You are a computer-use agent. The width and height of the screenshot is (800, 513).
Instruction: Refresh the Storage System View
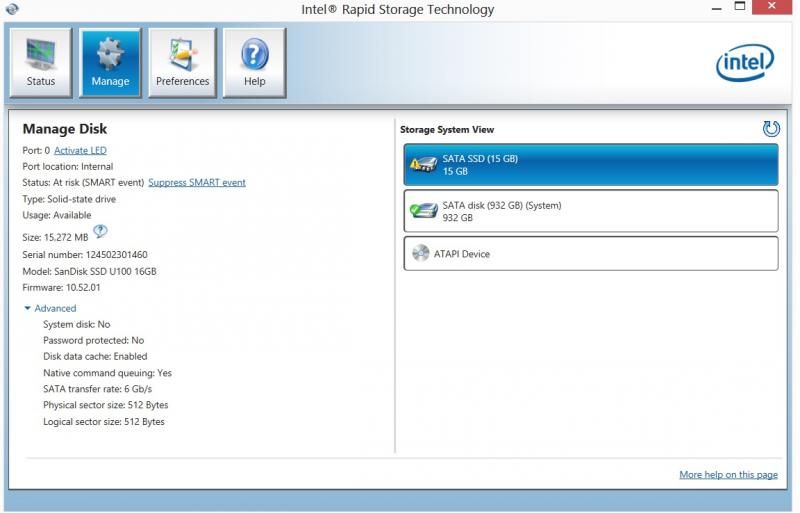click(771, 129)
